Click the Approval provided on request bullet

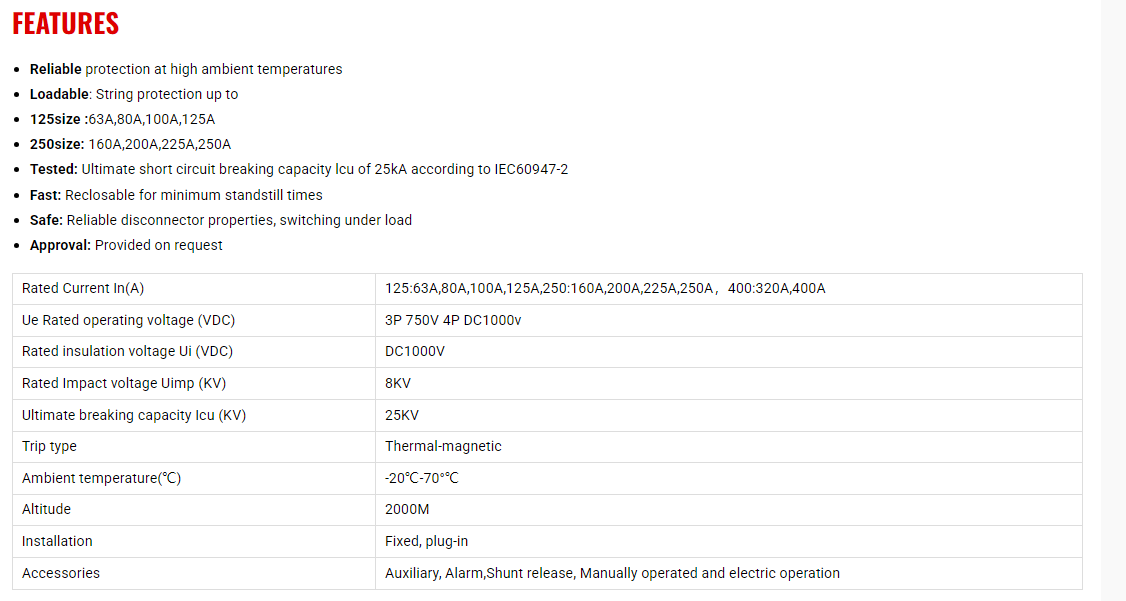pos(126,245)
